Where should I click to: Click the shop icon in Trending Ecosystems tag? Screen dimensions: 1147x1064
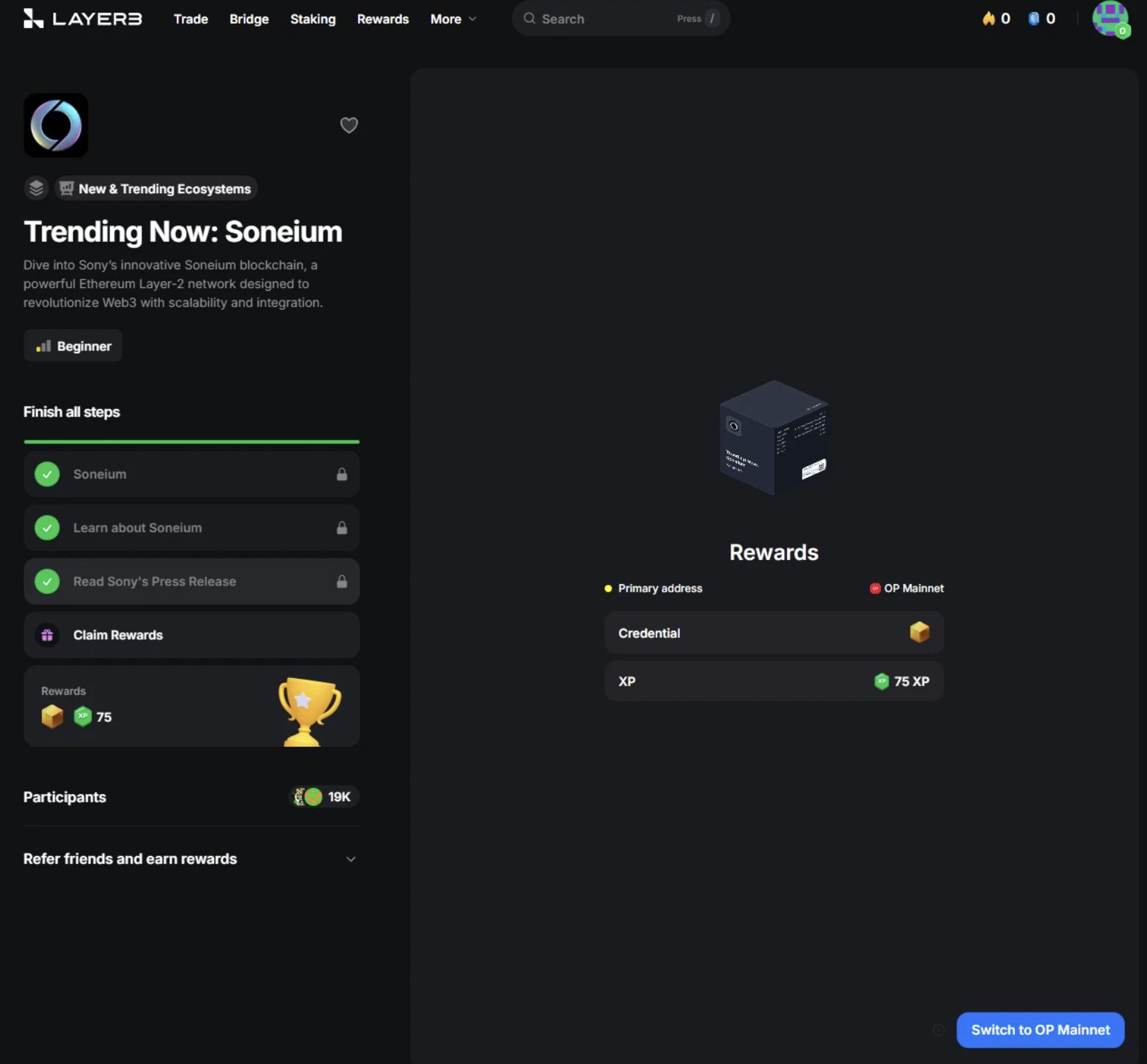point(67,188)
